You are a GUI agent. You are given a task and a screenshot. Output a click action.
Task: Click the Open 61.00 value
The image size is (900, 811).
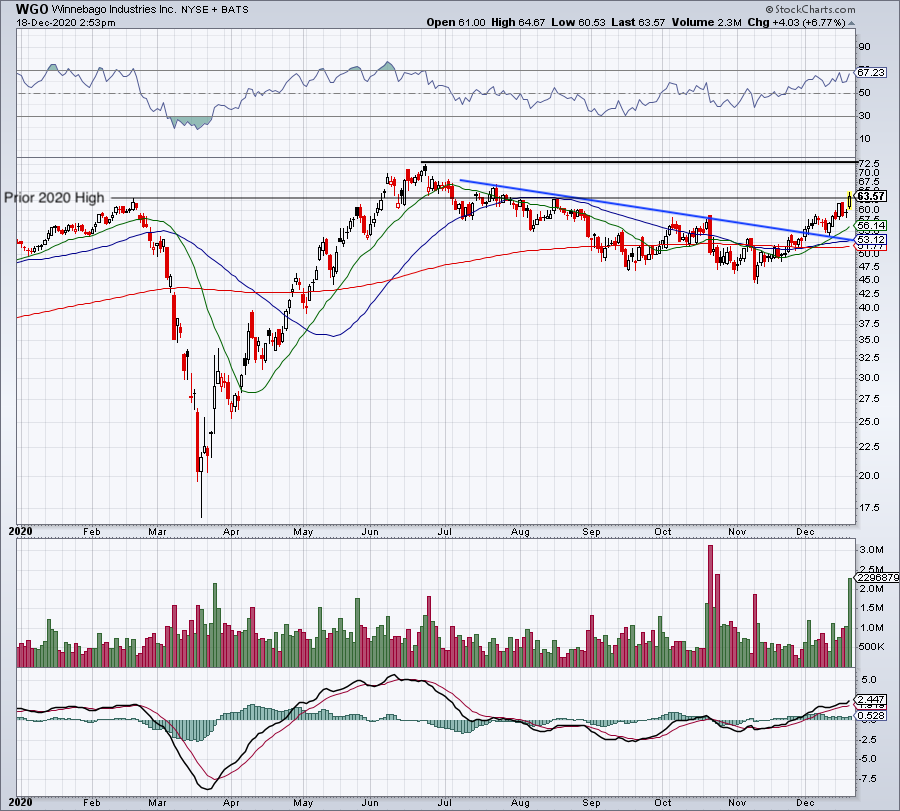(x=456, y=23)
